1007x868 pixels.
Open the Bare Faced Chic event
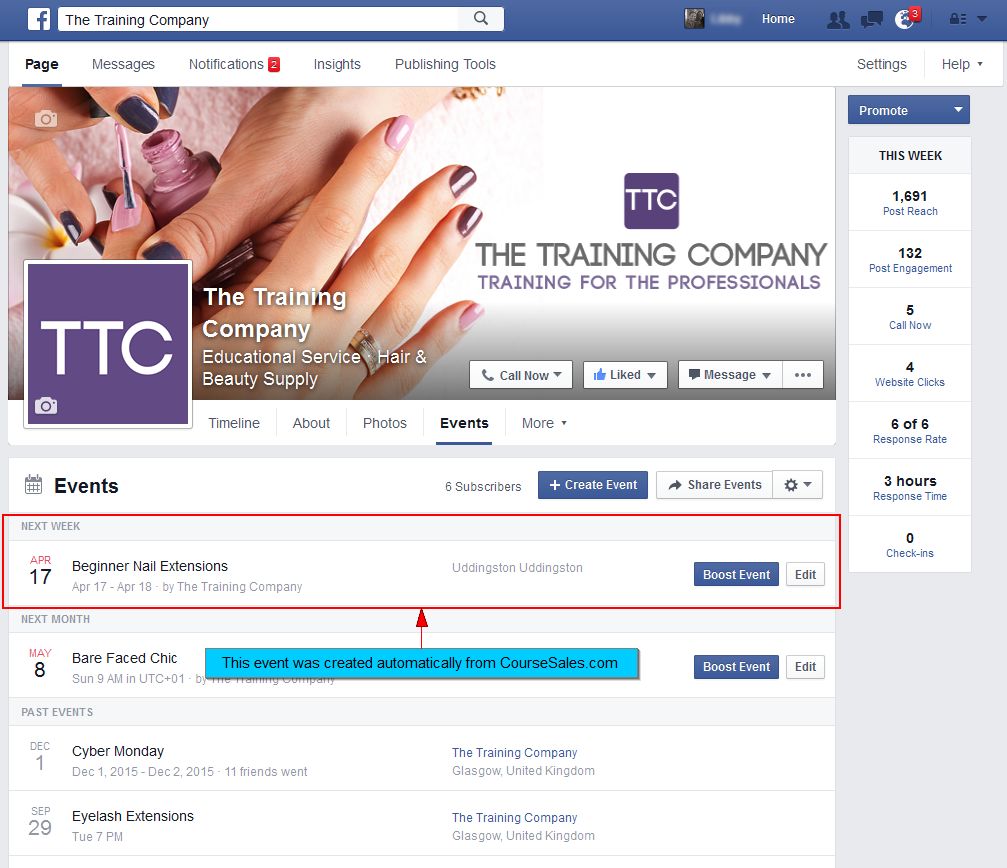125,658
